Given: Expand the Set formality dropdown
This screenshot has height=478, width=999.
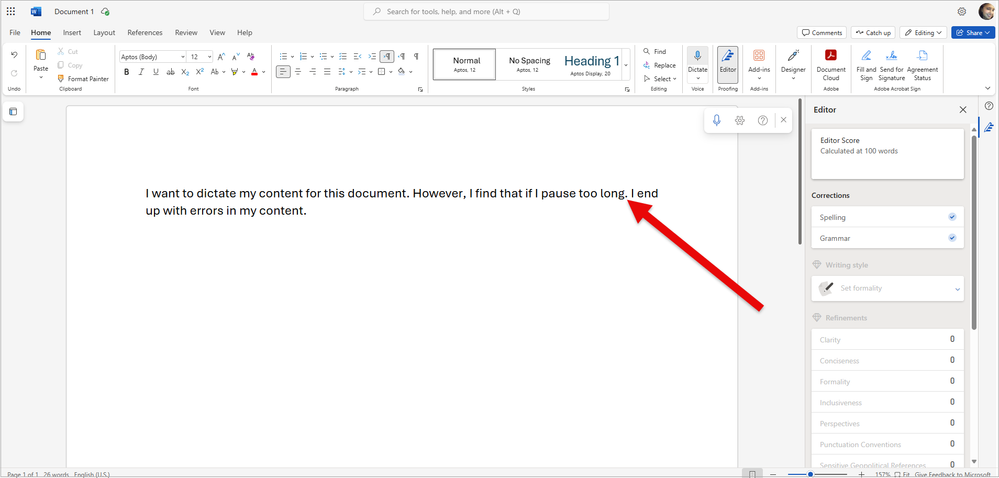Looking at the screenshot, I should (x=957, y=289).
